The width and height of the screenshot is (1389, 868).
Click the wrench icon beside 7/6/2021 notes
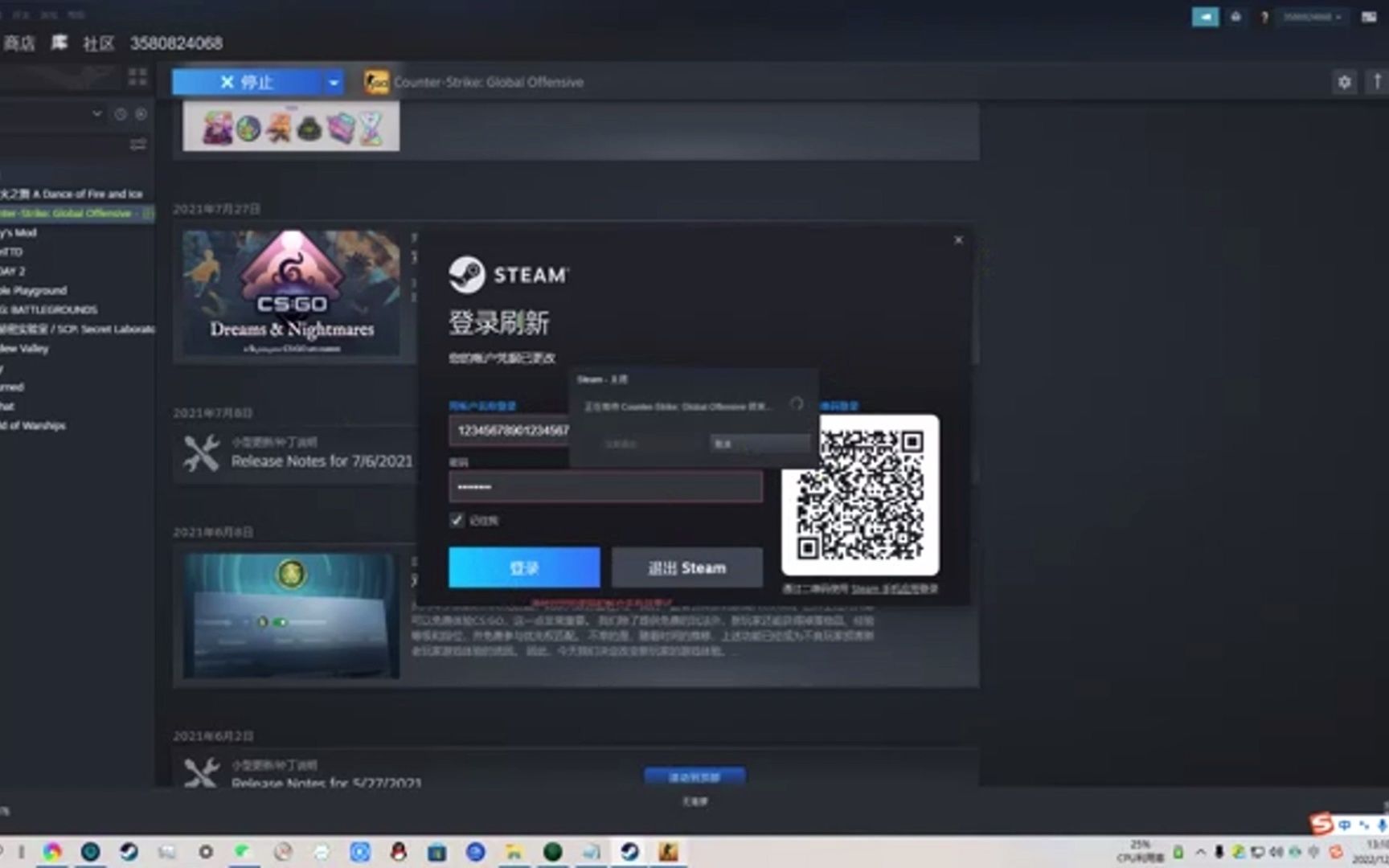tap(201, 453)
